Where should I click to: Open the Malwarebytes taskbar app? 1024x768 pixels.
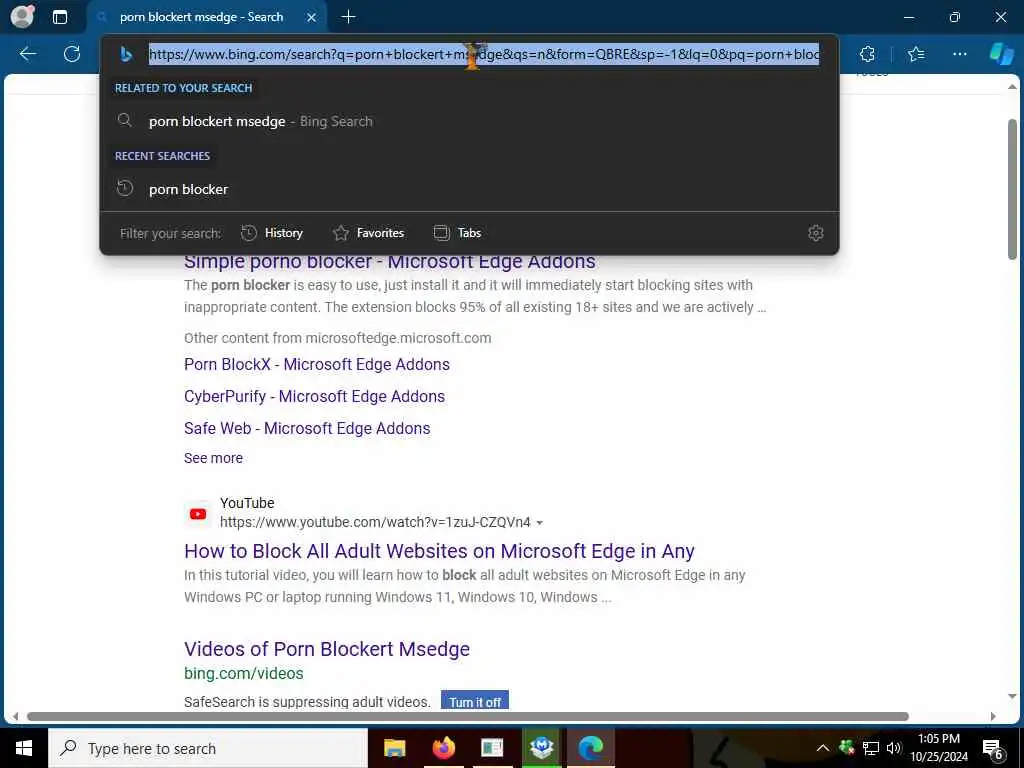coord(541,748)
